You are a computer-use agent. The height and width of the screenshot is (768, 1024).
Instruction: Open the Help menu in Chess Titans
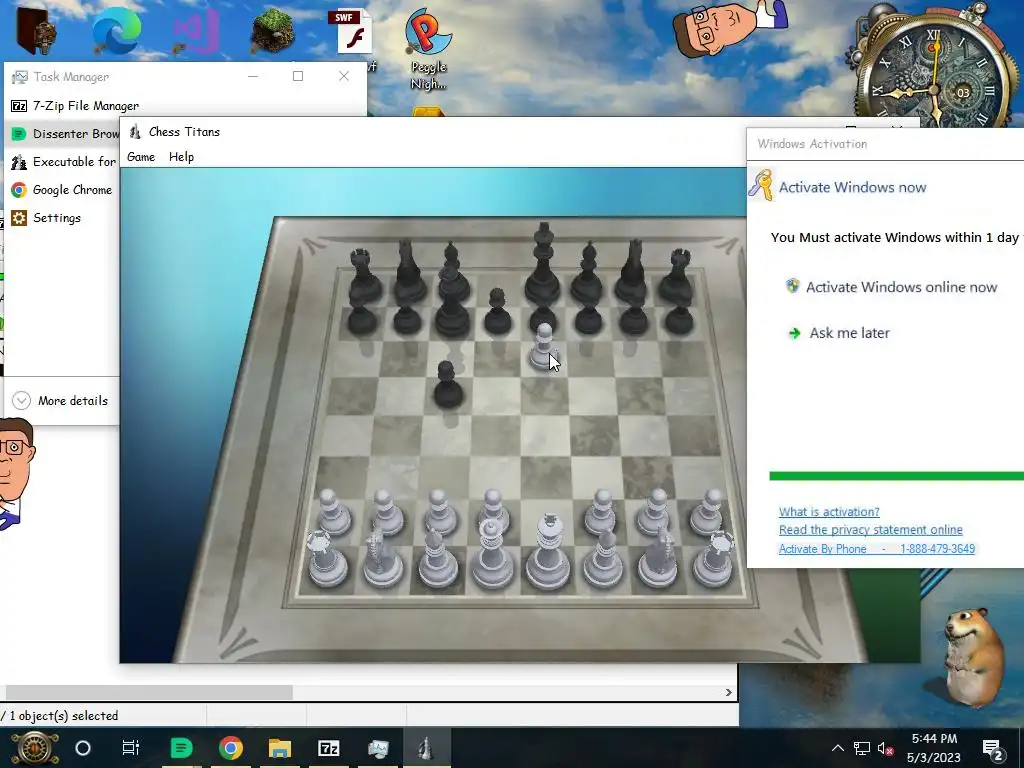click(x=181, y=157)
